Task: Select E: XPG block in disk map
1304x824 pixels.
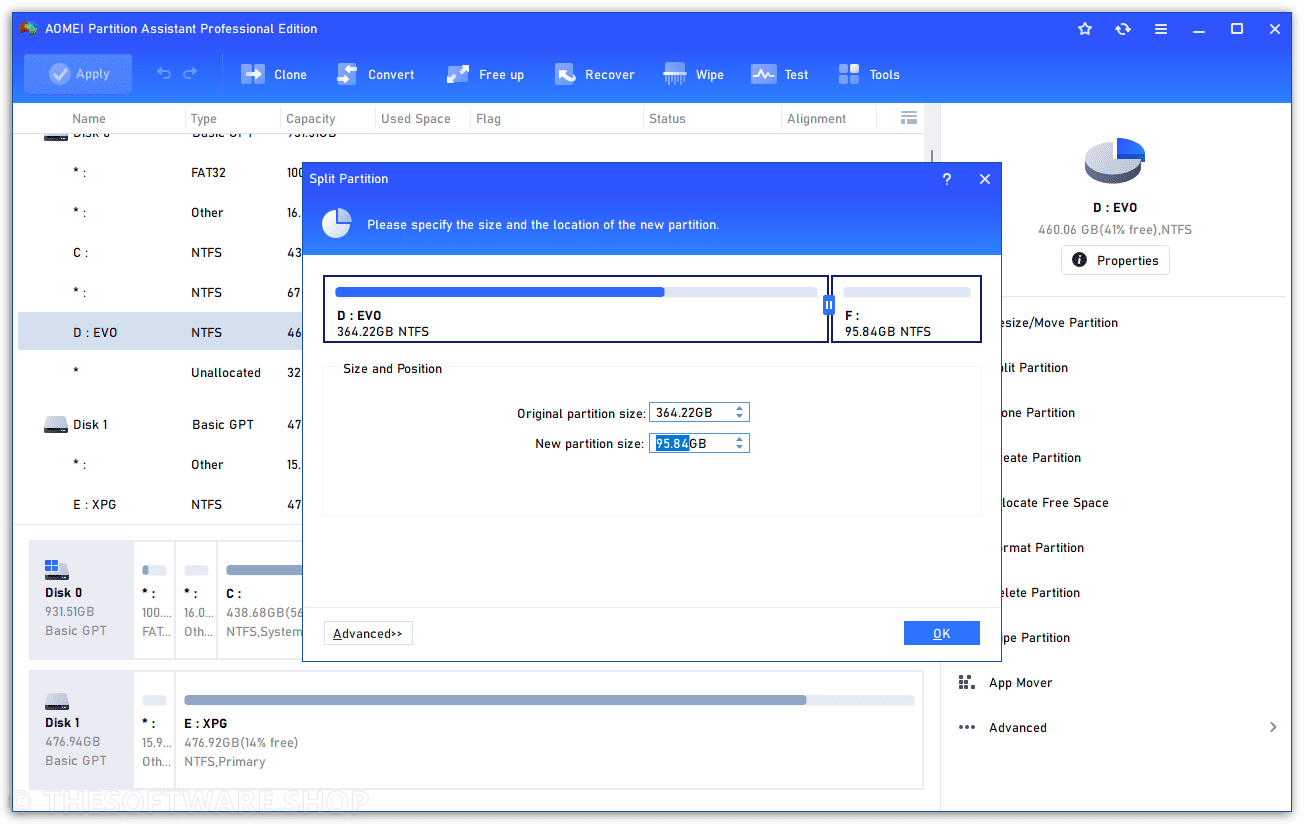Action: (549, 730)
